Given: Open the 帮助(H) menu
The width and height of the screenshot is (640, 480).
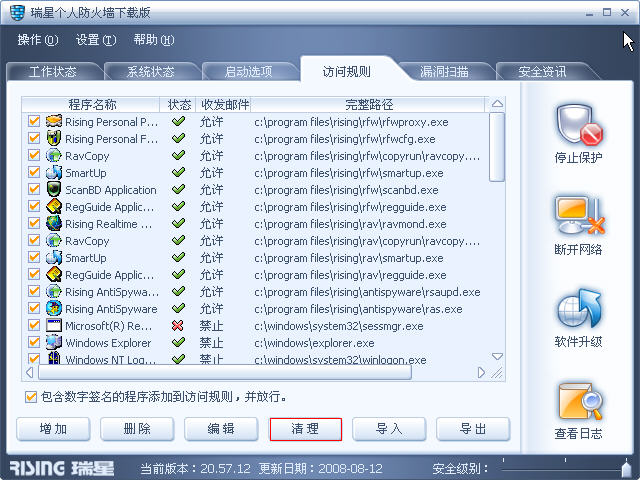Looking at the screenshot, I should point(154,40).
